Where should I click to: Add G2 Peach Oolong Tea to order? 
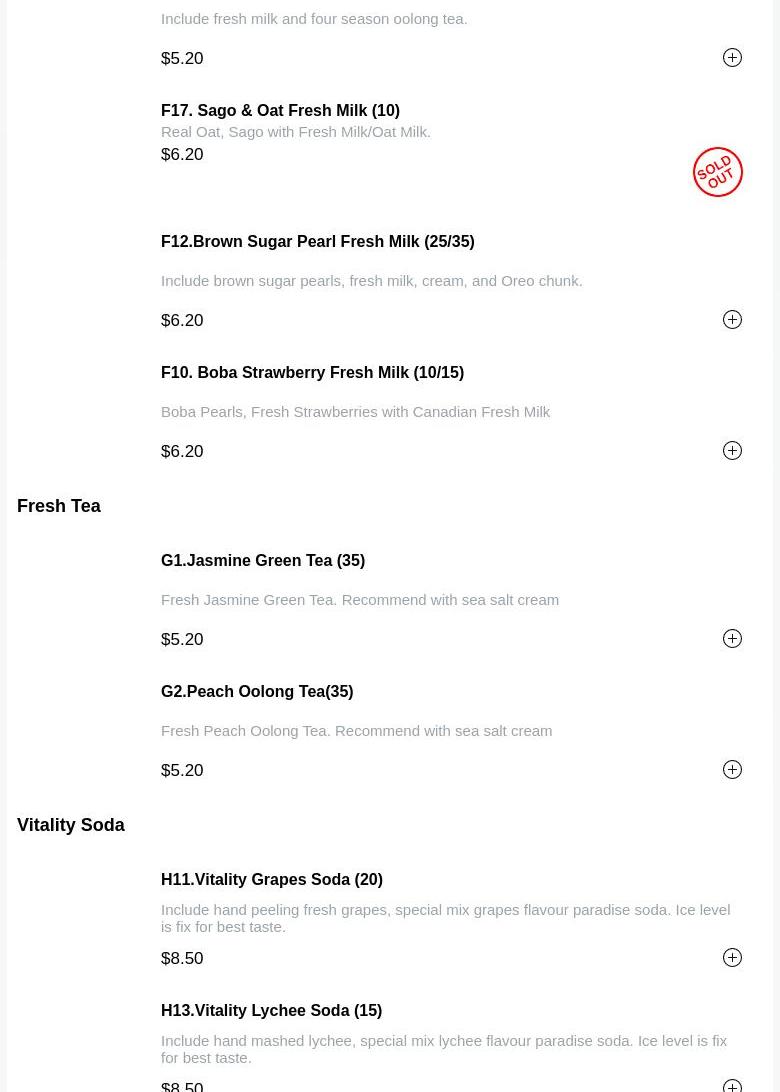(732, 770)
